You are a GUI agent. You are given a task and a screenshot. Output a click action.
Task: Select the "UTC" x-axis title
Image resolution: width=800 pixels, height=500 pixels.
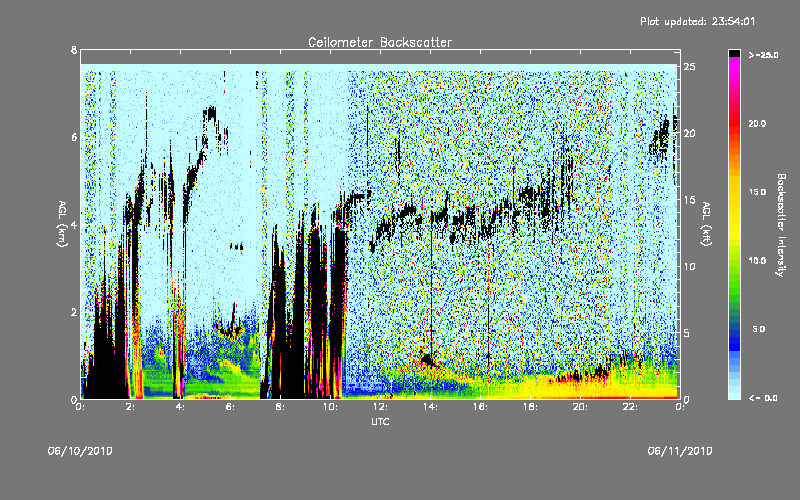[380, 421]
